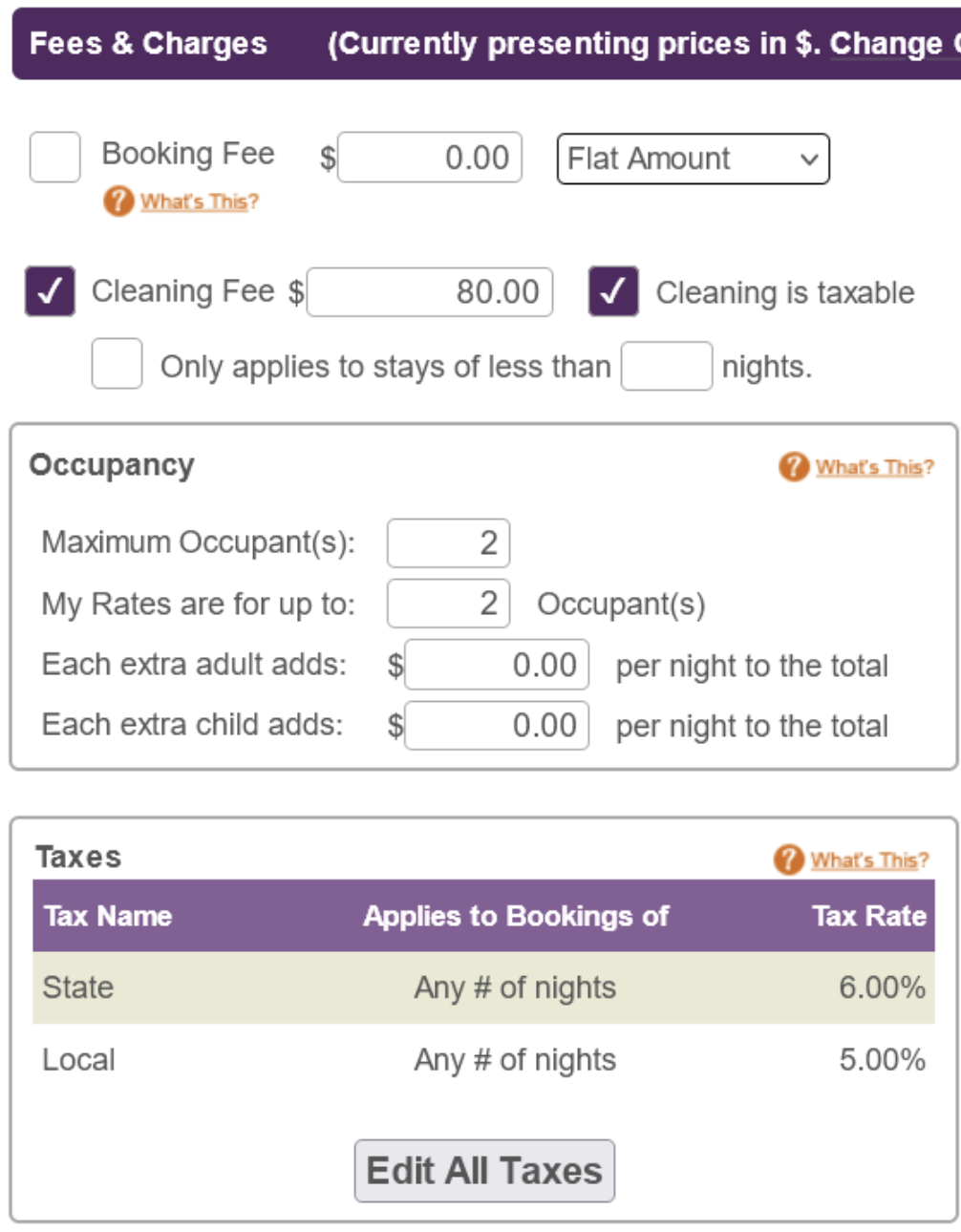Select the State tax row
The height and width of the screenshot is (1232, 961).
click(483, 988)
